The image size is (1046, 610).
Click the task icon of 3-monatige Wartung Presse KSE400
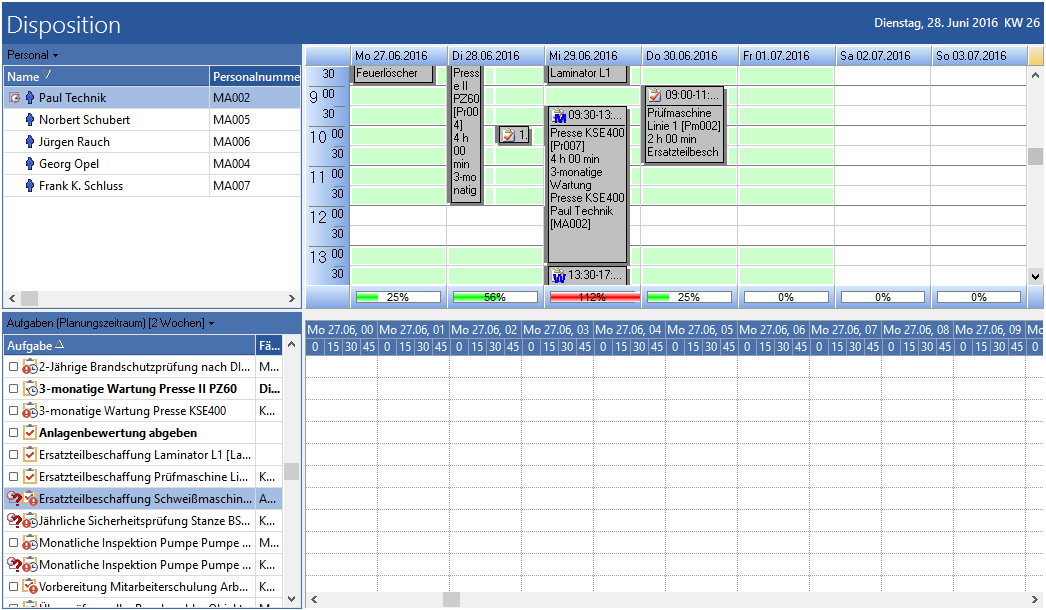pyautogui.click(x=30, y=411)
